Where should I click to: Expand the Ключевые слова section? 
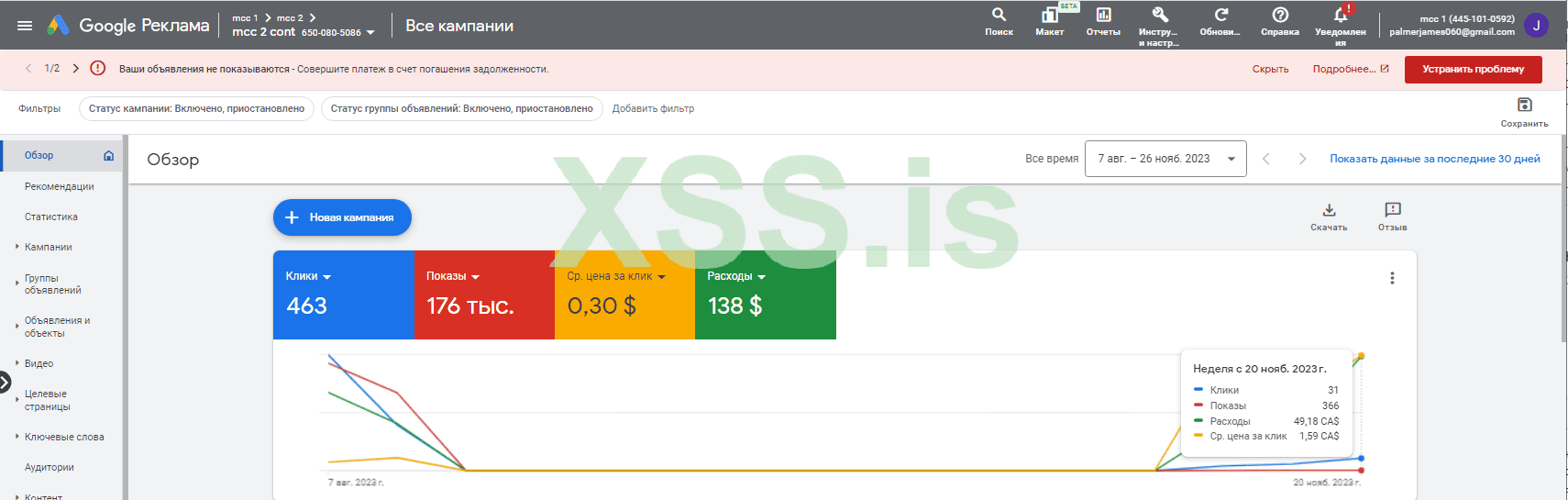(x=17, y=437)
